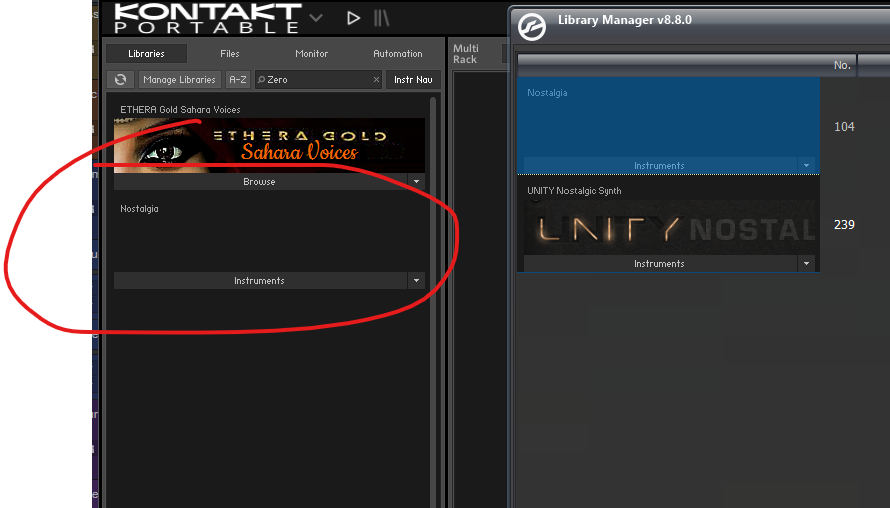Open the Kontakt logo dropdown chevron
Viewport: 890px width, 508px height.
coord(316,18)
